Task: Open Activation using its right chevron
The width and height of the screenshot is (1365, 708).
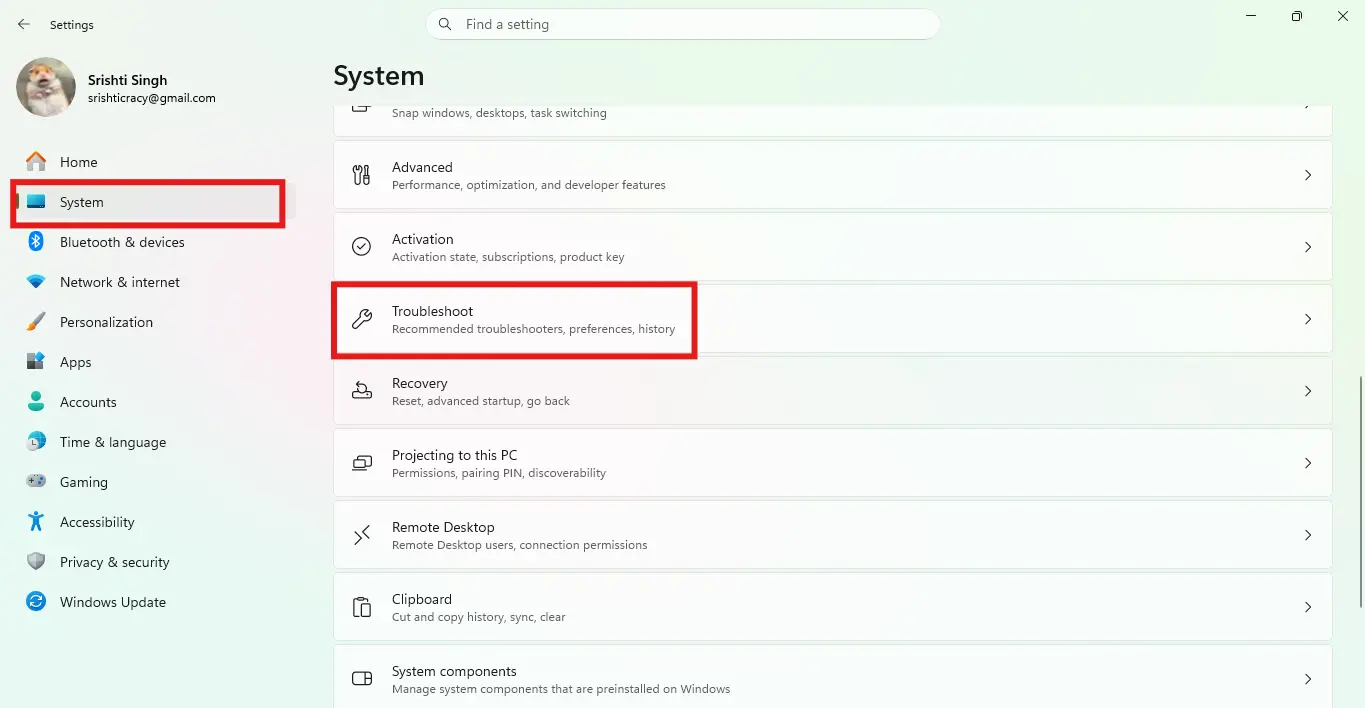Action: (x=1308, y=247)
